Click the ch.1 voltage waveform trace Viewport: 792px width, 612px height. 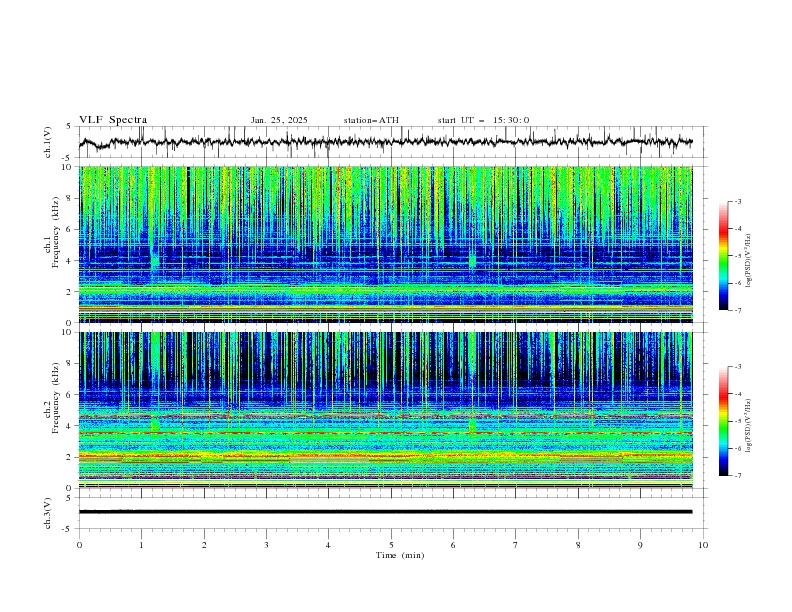tap(385, 142)
